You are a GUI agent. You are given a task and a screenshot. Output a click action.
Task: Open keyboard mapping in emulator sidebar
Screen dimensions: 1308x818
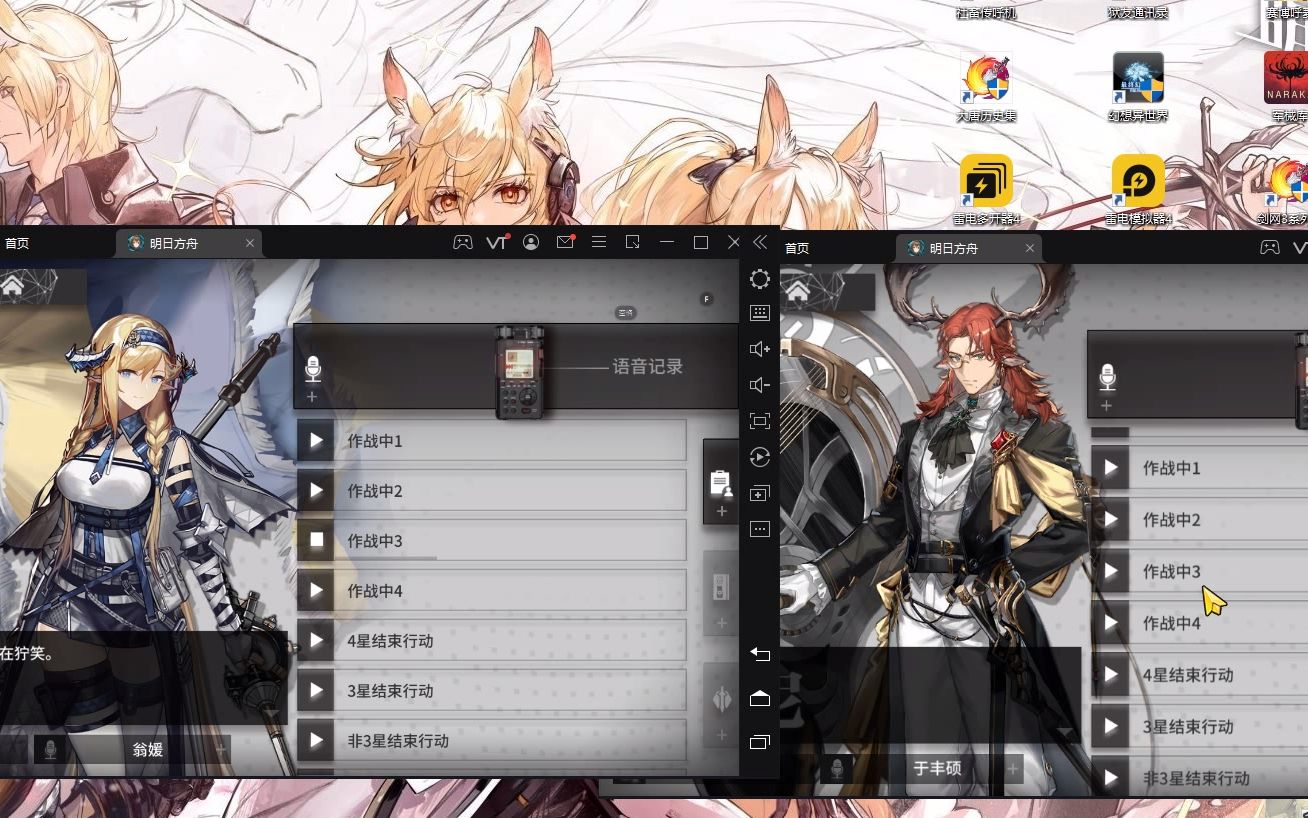click(760, 313)
